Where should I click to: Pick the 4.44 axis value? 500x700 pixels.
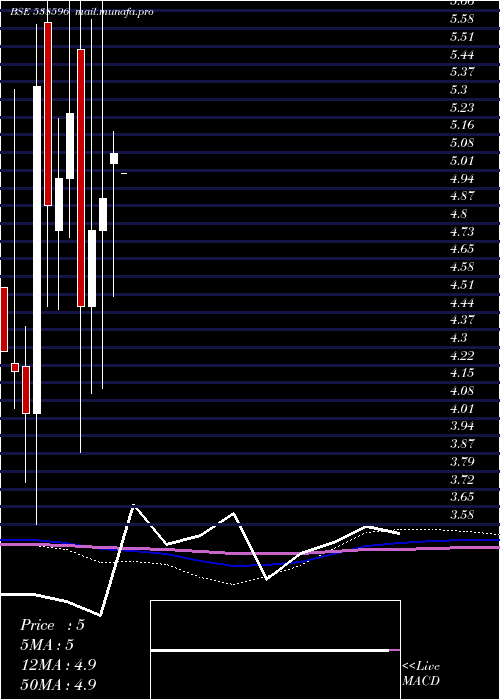point(462,303)
